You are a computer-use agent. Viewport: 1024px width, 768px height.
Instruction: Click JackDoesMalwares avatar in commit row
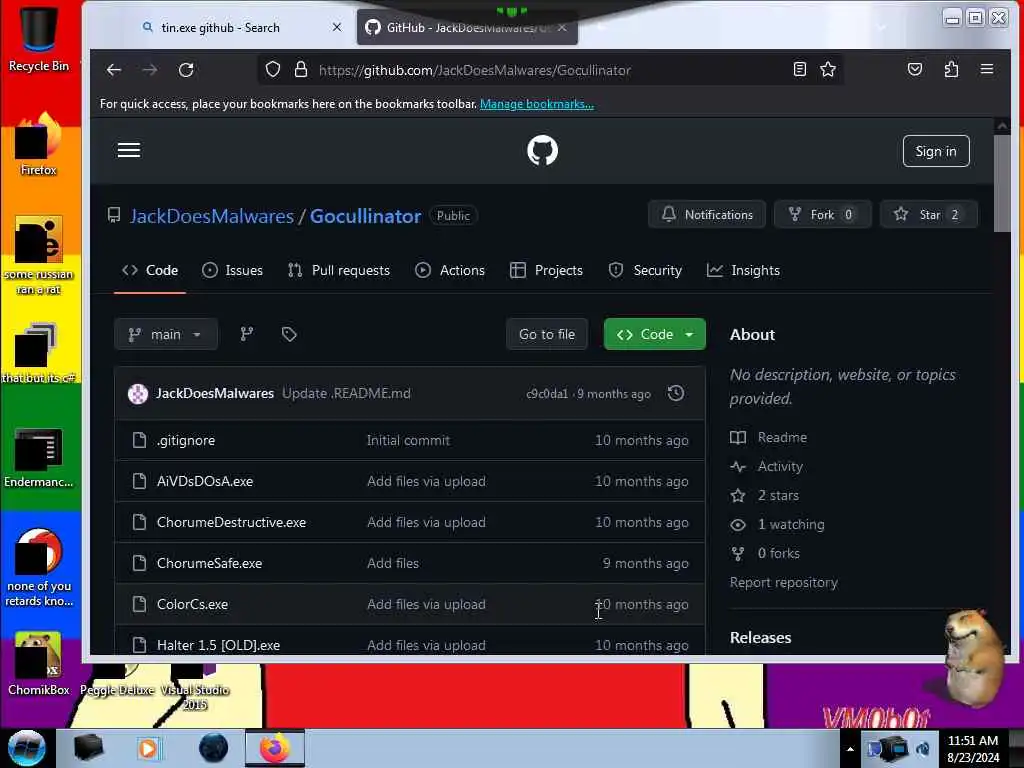click(x=138, y=394)
